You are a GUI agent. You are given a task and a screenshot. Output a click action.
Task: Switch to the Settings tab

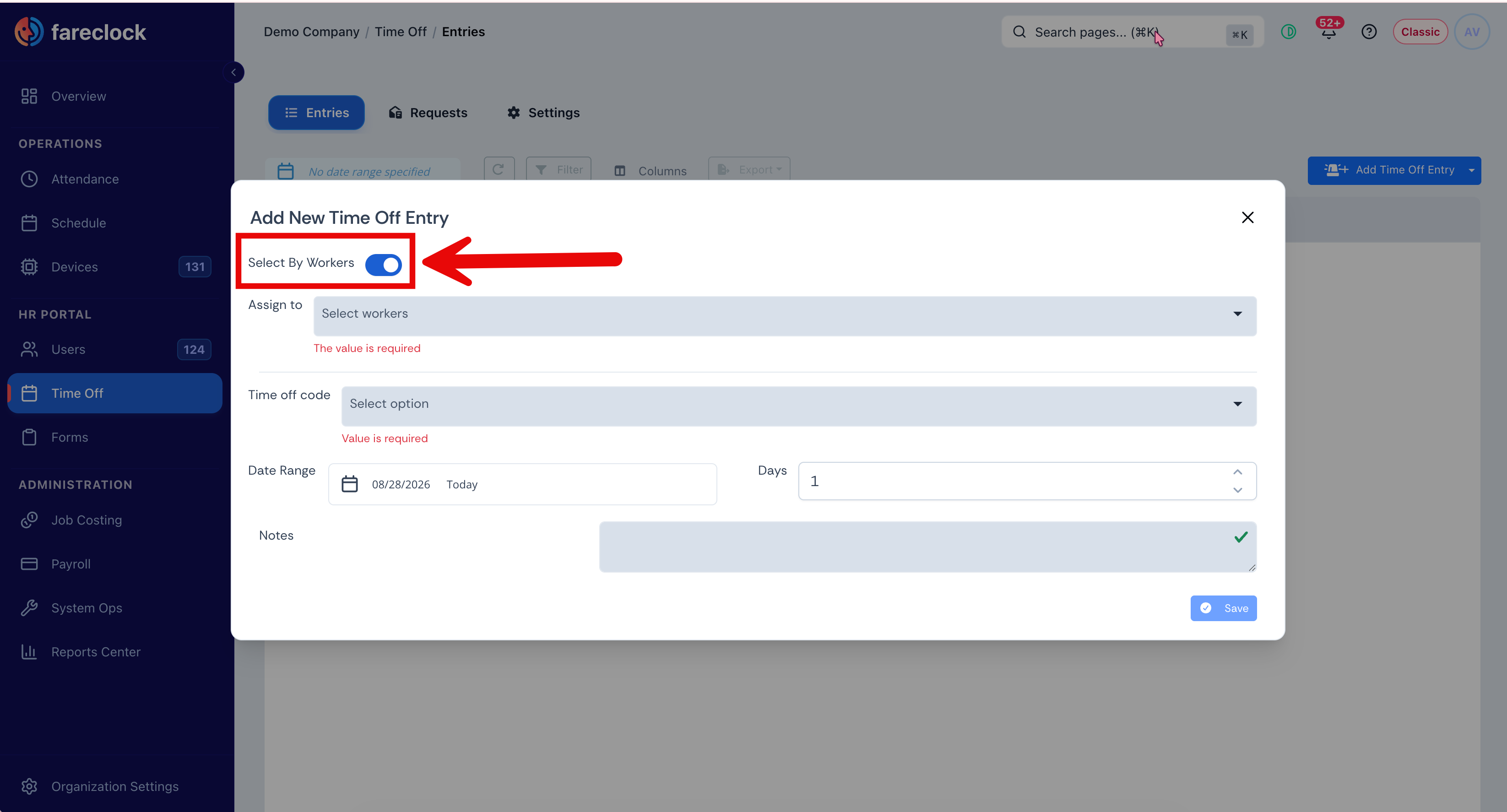543,112
